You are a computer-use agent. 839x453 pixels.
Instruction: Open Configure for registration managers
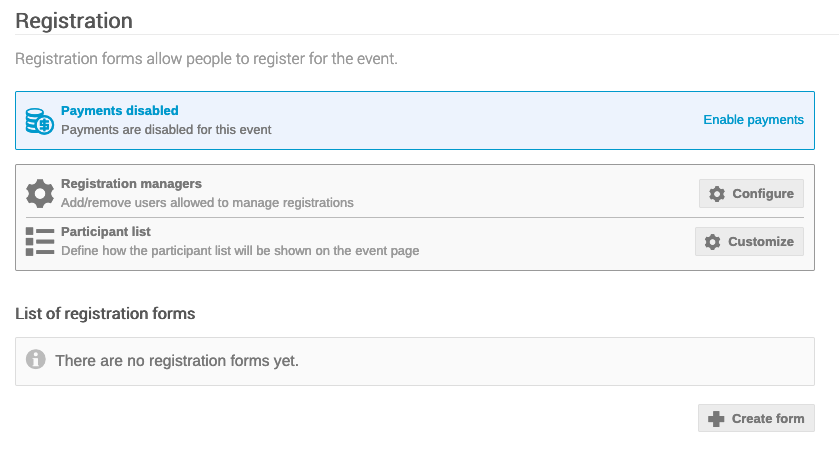coord(751,194)
